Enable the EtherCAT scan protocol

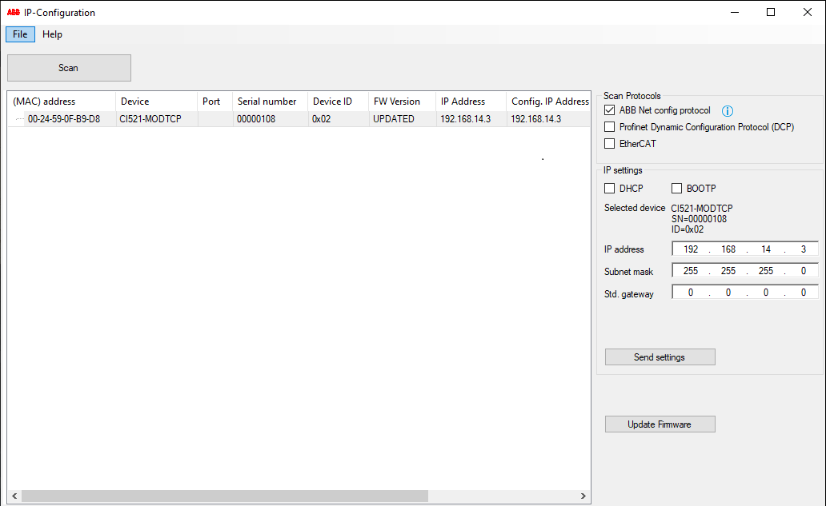click(x=610, y=144)
